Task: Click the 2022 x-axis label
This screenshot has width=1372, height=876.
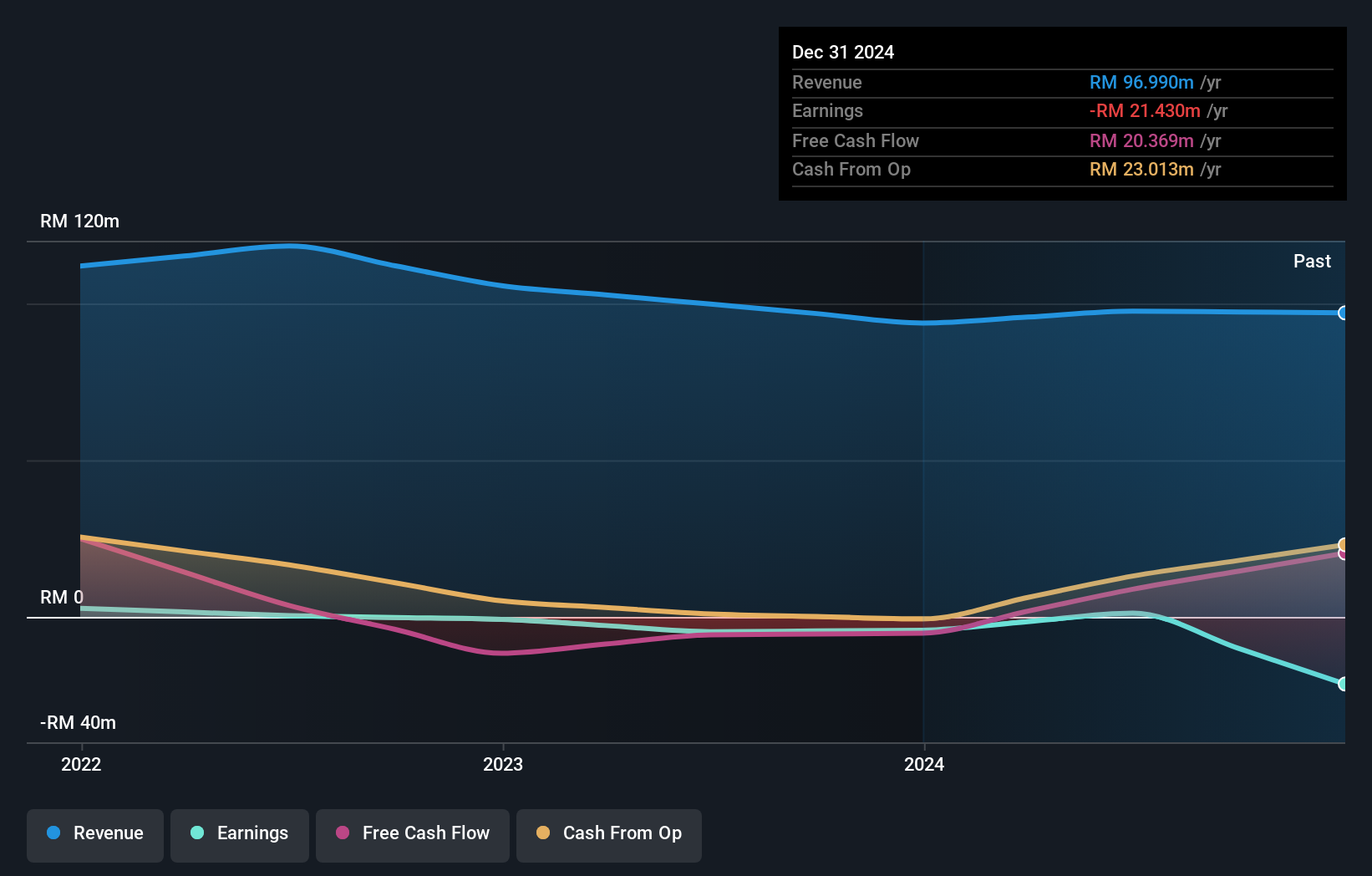Action: pyautogui.click(x=80, y=764)
